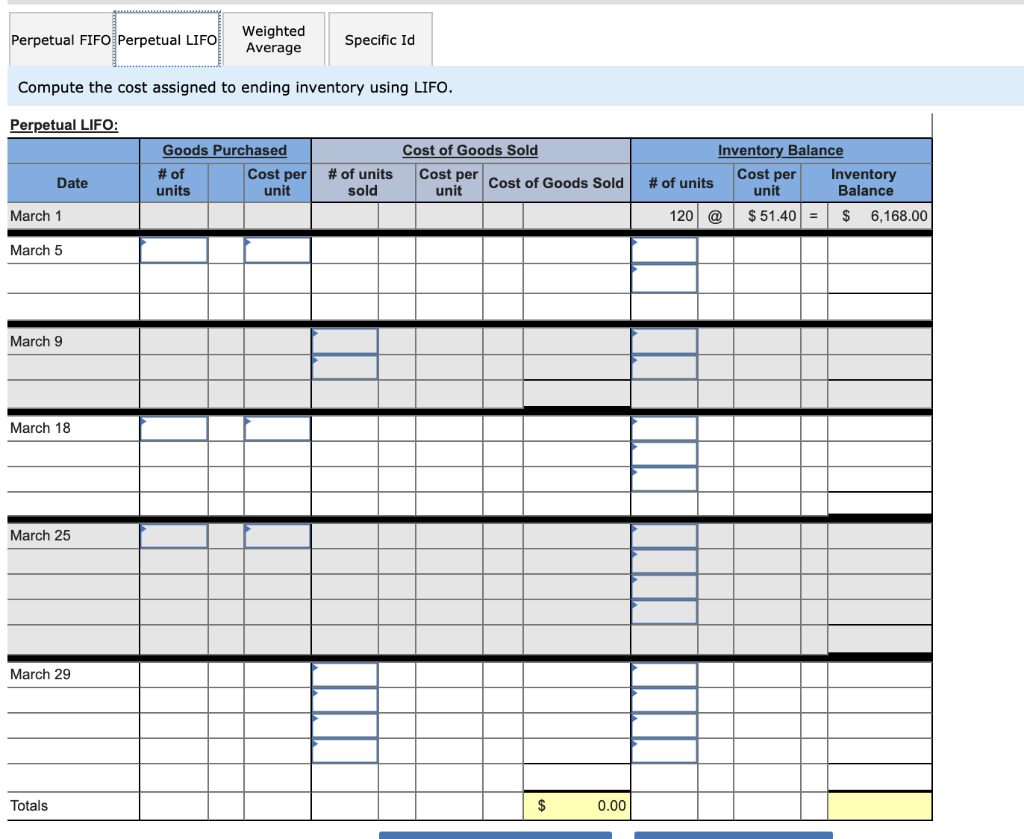Click the 0.00 Cost of Goods Sold total cell
1024x839 pixels.
coord(577,805)
